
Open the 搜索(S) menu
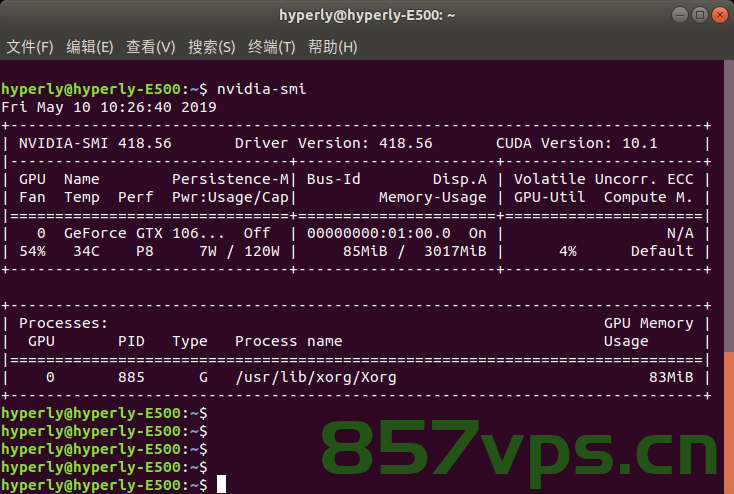(212, 47)
